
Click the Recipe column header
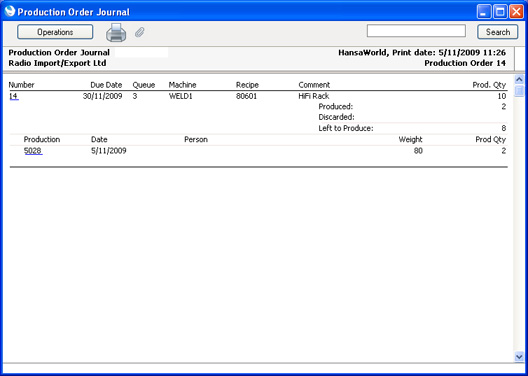pyautogui.click(x=247, y=85)
